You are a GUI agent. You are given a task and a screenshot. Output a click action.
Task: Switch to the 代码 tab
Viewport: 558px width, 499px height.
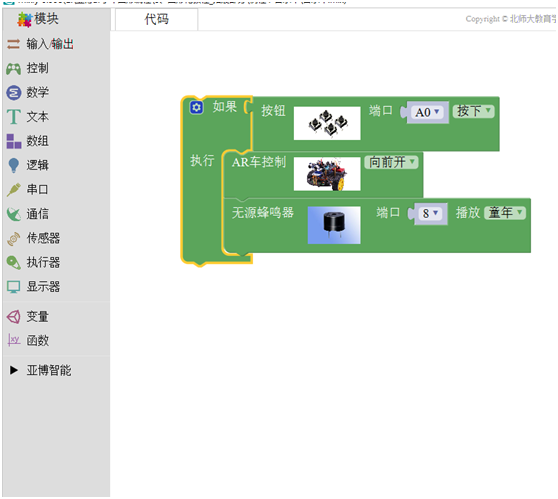point(157,19)
